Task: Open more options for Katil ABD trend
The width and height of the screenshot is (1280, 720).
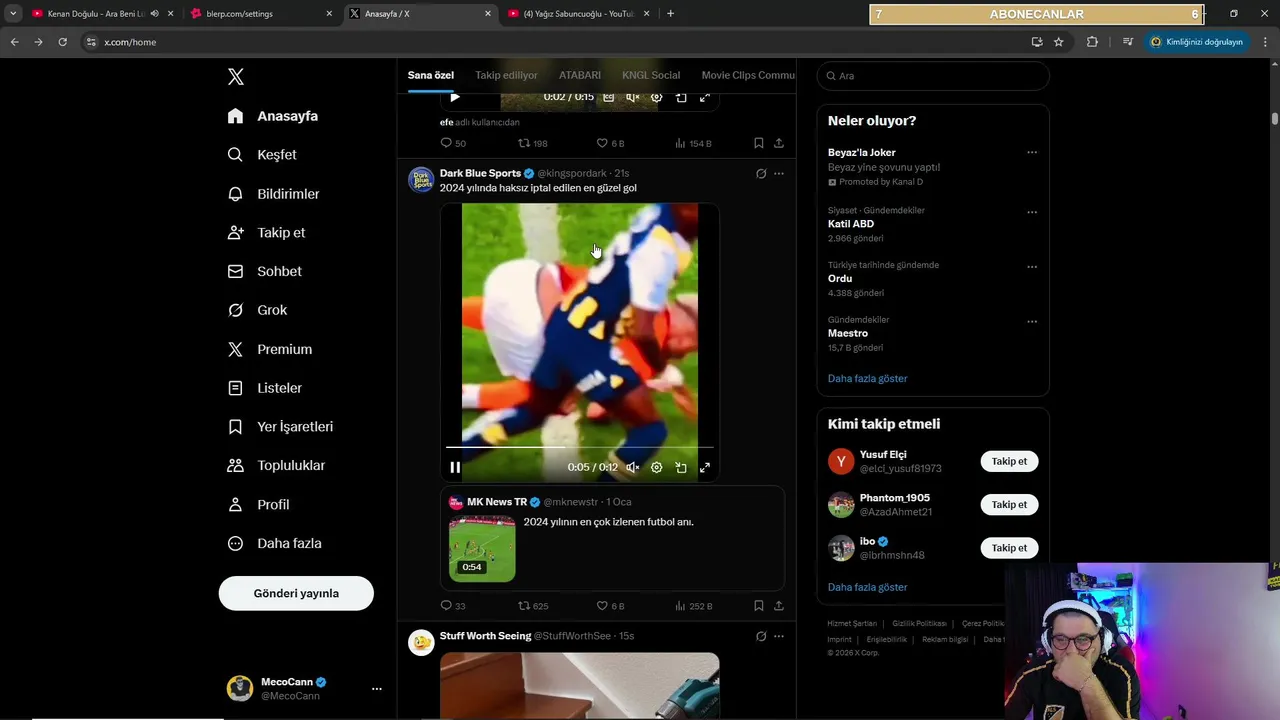Action: (x=1032, y=212)
